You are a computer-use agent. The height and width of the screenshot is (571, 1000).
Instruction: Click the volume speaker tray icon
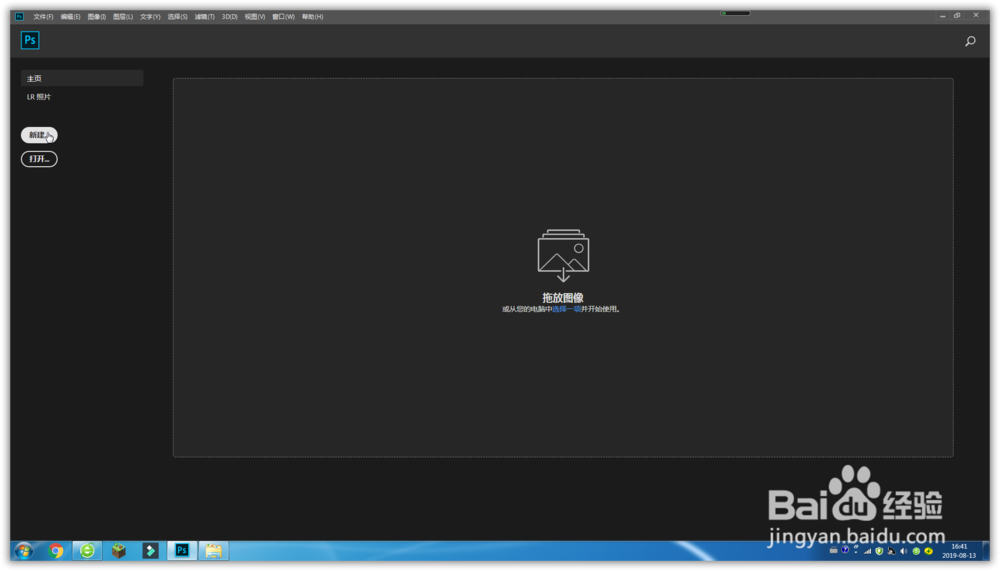coord(903,551)
